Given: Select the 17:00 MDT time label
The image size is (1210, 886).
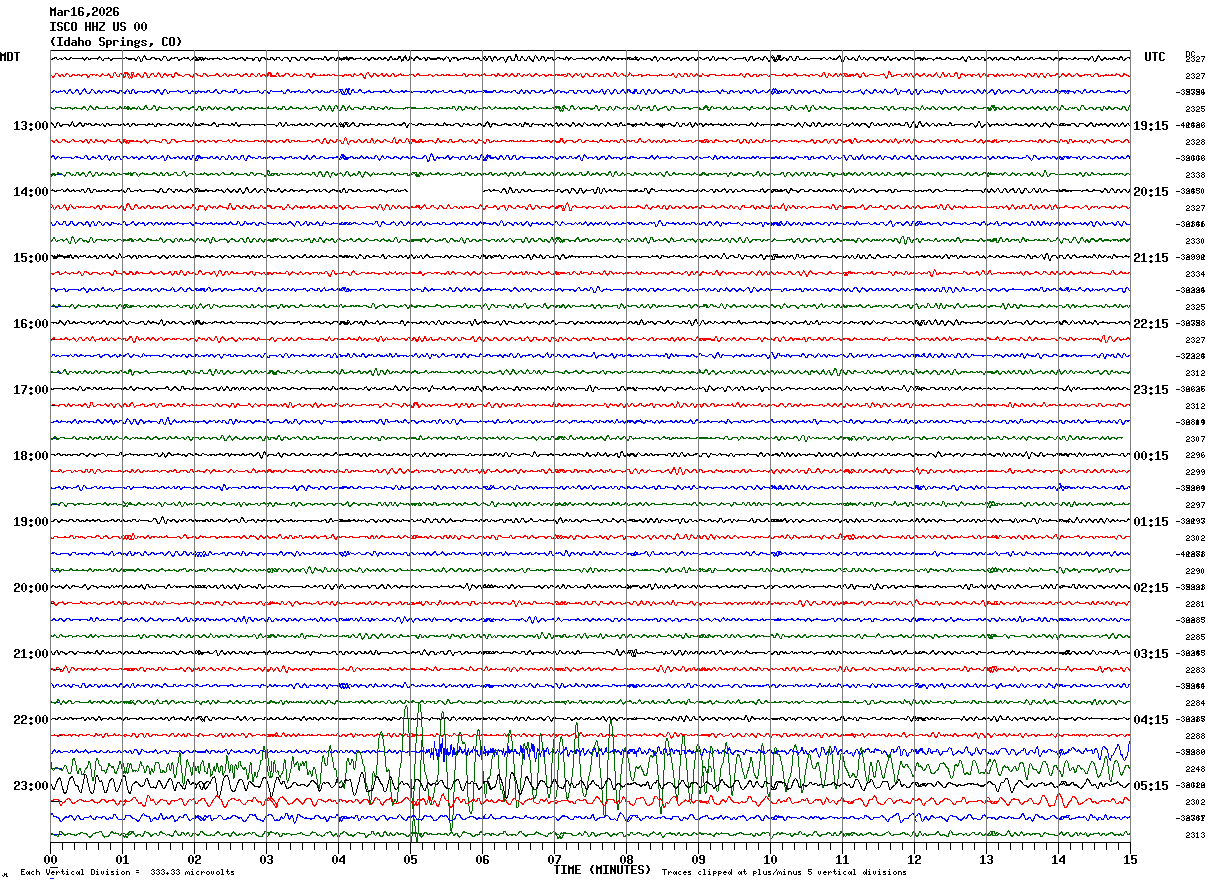Looking at the screenshot, I should (31, 390).
